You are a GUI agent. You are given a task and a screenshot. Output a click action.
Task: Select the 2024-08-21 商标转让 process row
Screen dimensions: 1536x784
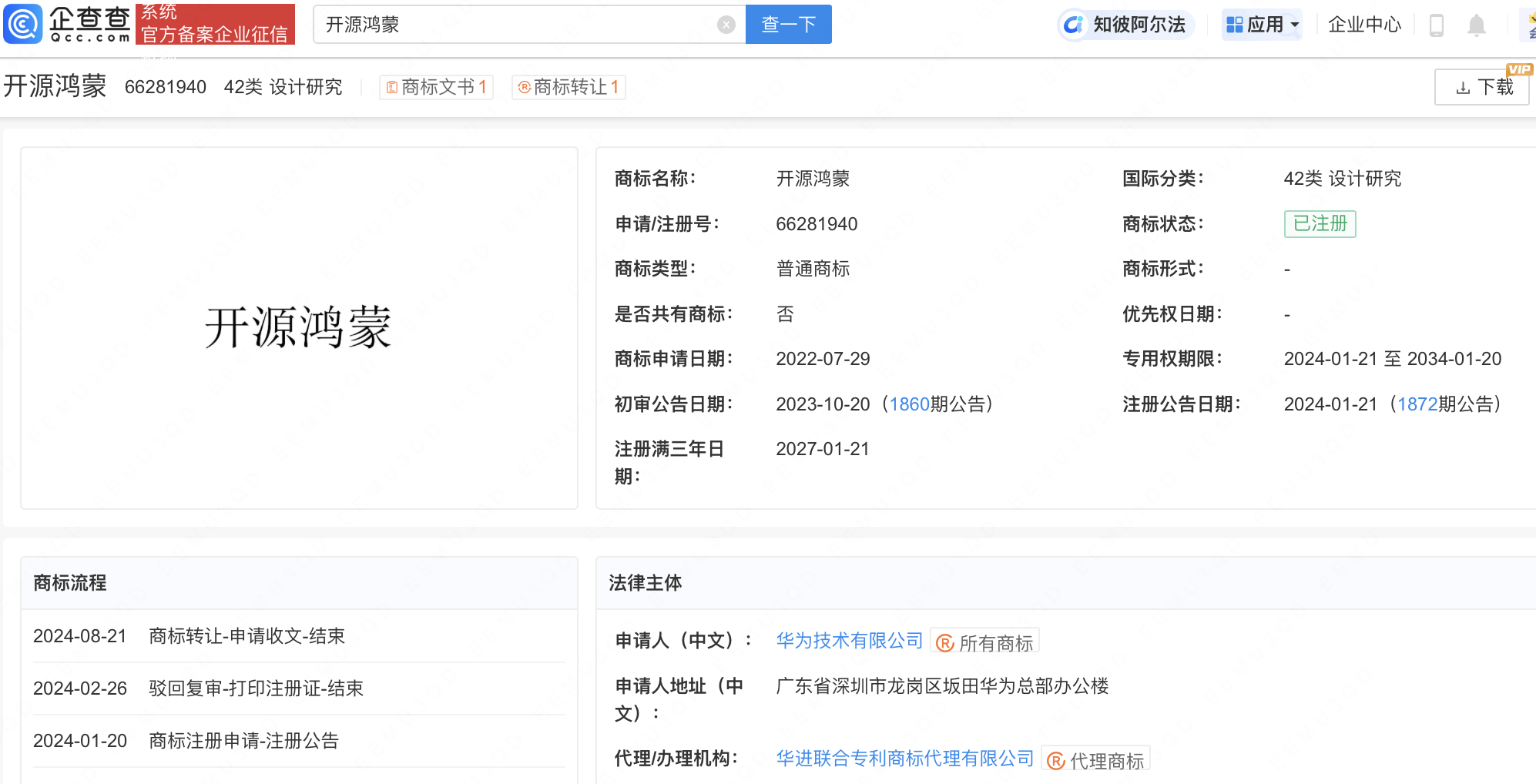coord(299,636)
